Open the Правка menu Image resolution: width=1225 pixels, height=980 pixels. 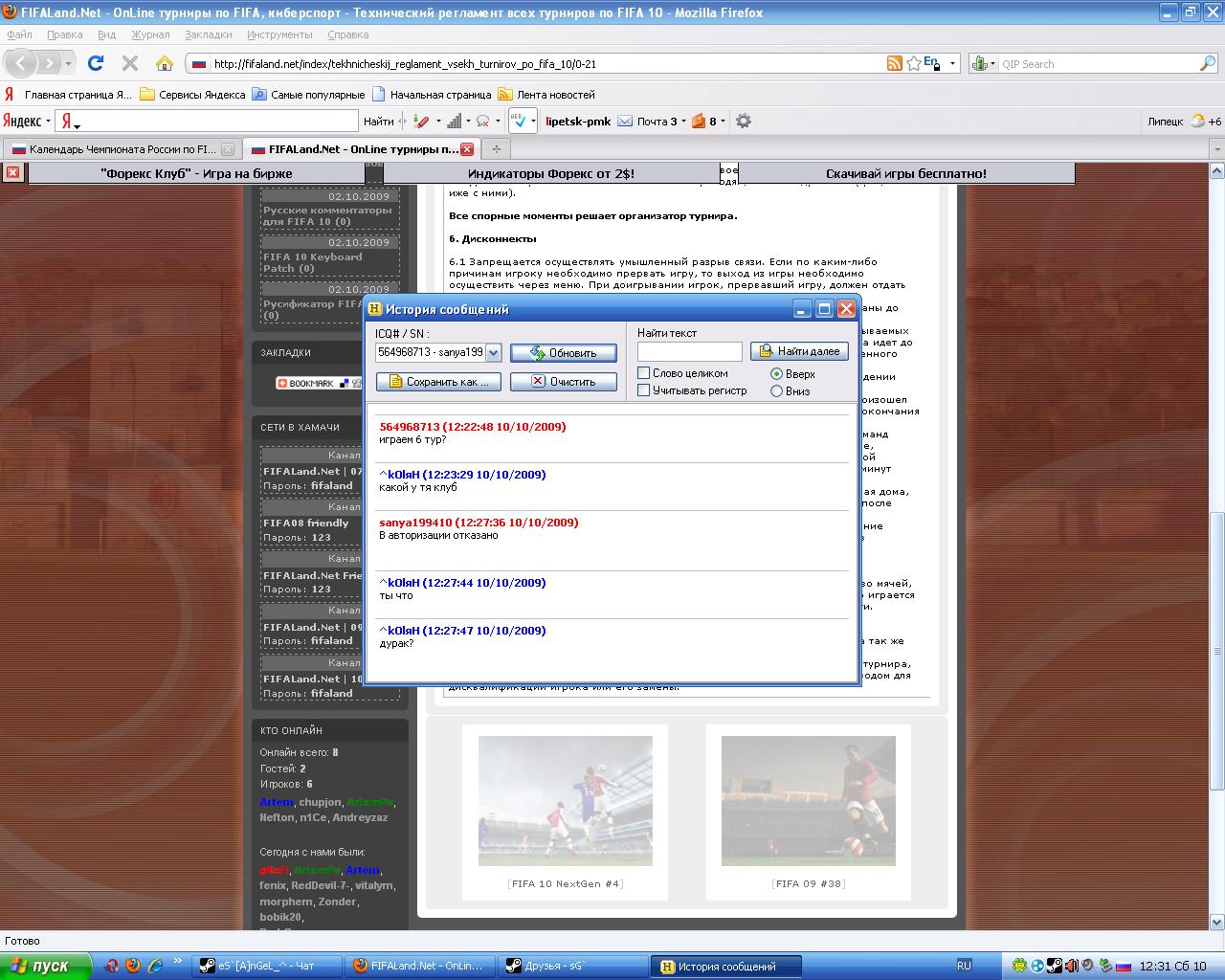tap(65, 34)
